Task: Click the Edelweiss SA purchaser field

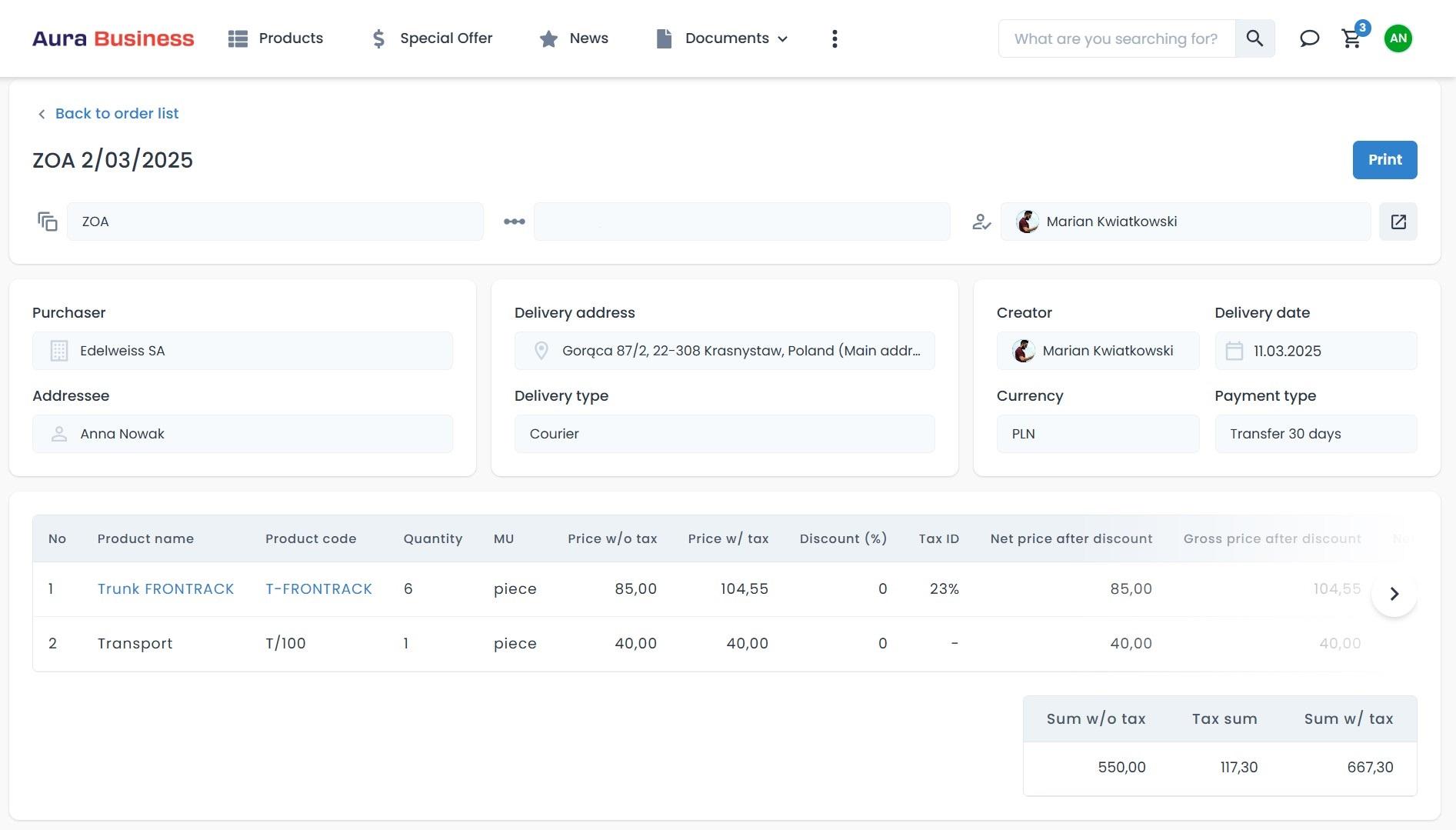Action: pyautogui.click(x=242, y=351)
